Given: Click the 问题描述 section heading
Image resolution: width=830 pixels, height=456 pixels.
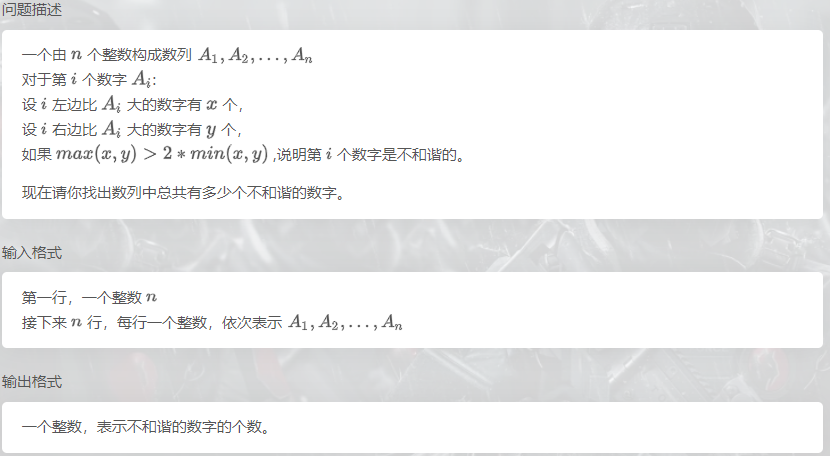Looking at the screenshot, I should [32, 10].
